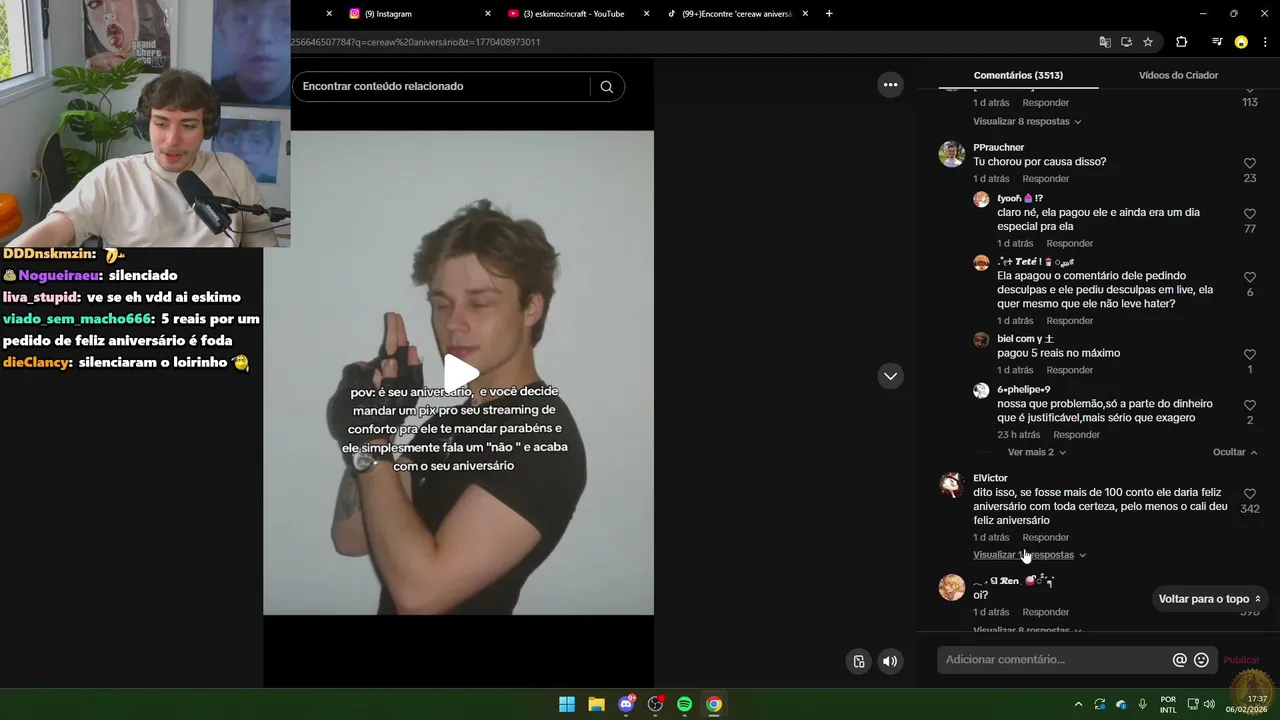Open Discord from the taskbar
This screenshot has width=1280, height=720.
[x=626, y=704]
